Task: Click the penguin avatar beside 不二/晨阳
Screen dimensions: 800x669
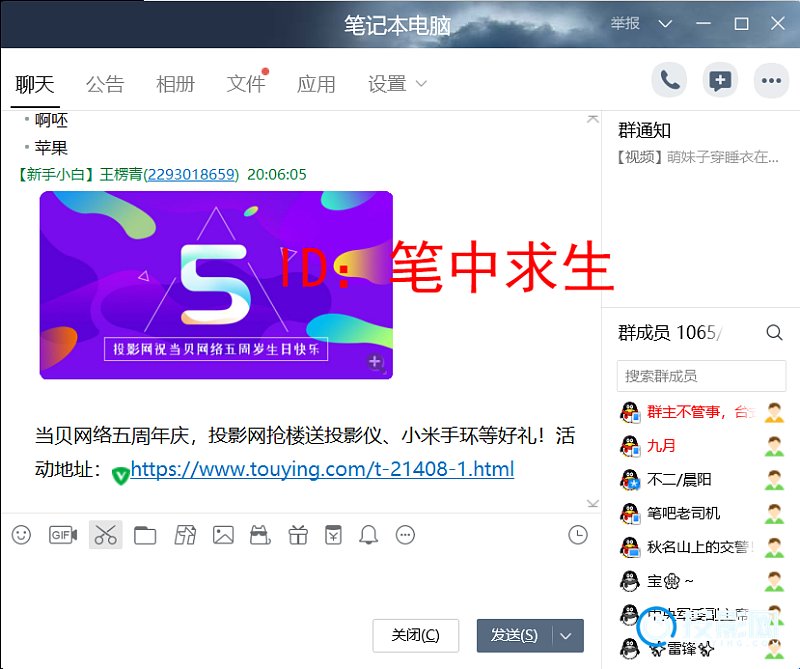Action: [630, 480]
